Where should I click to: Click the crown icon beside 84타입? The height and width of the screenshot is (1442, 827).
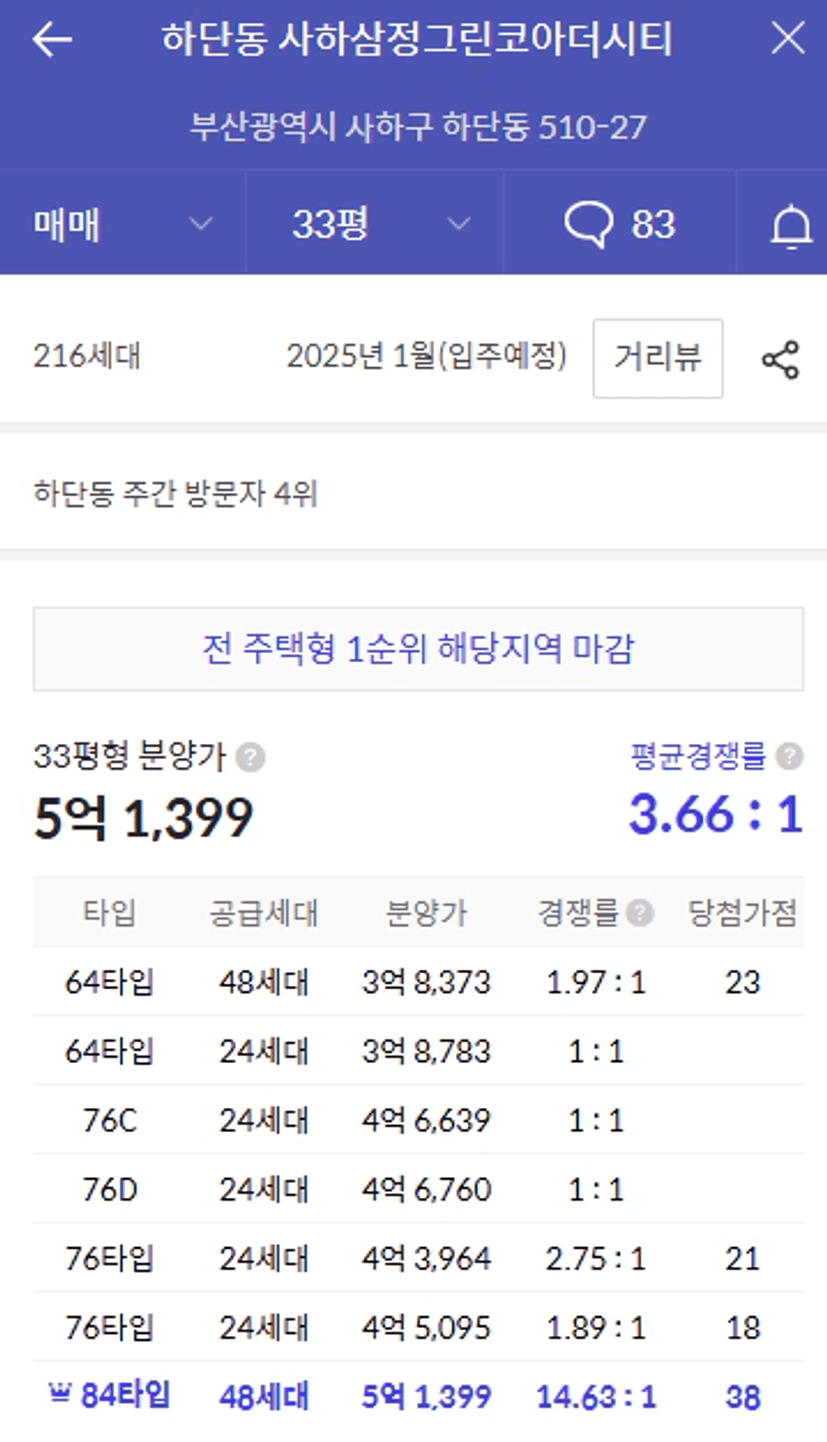[60, 1394]
